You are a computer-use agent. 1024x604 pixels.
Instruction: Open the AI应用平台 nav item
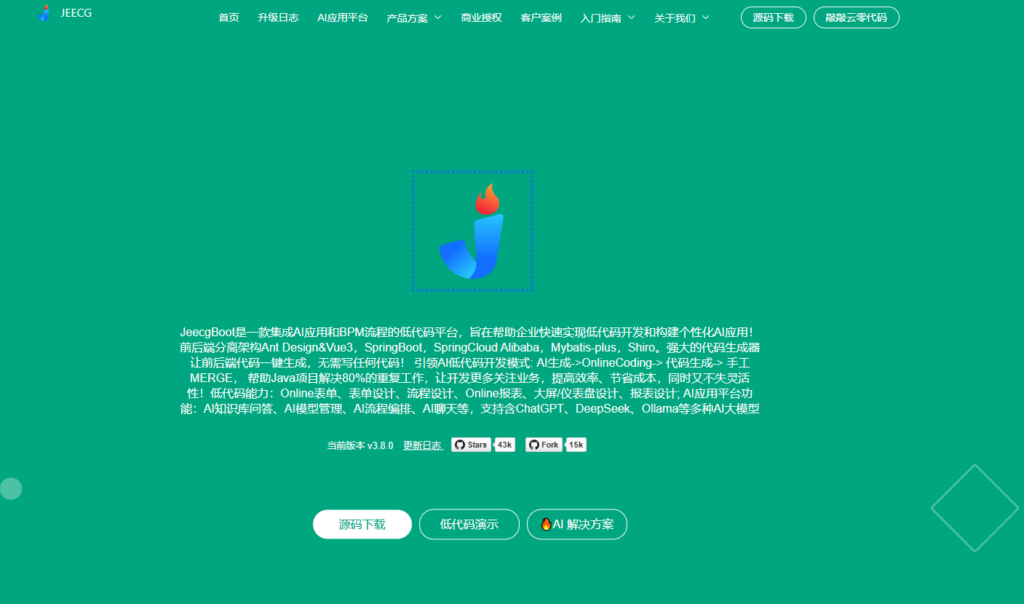click(x=342, y=18)
